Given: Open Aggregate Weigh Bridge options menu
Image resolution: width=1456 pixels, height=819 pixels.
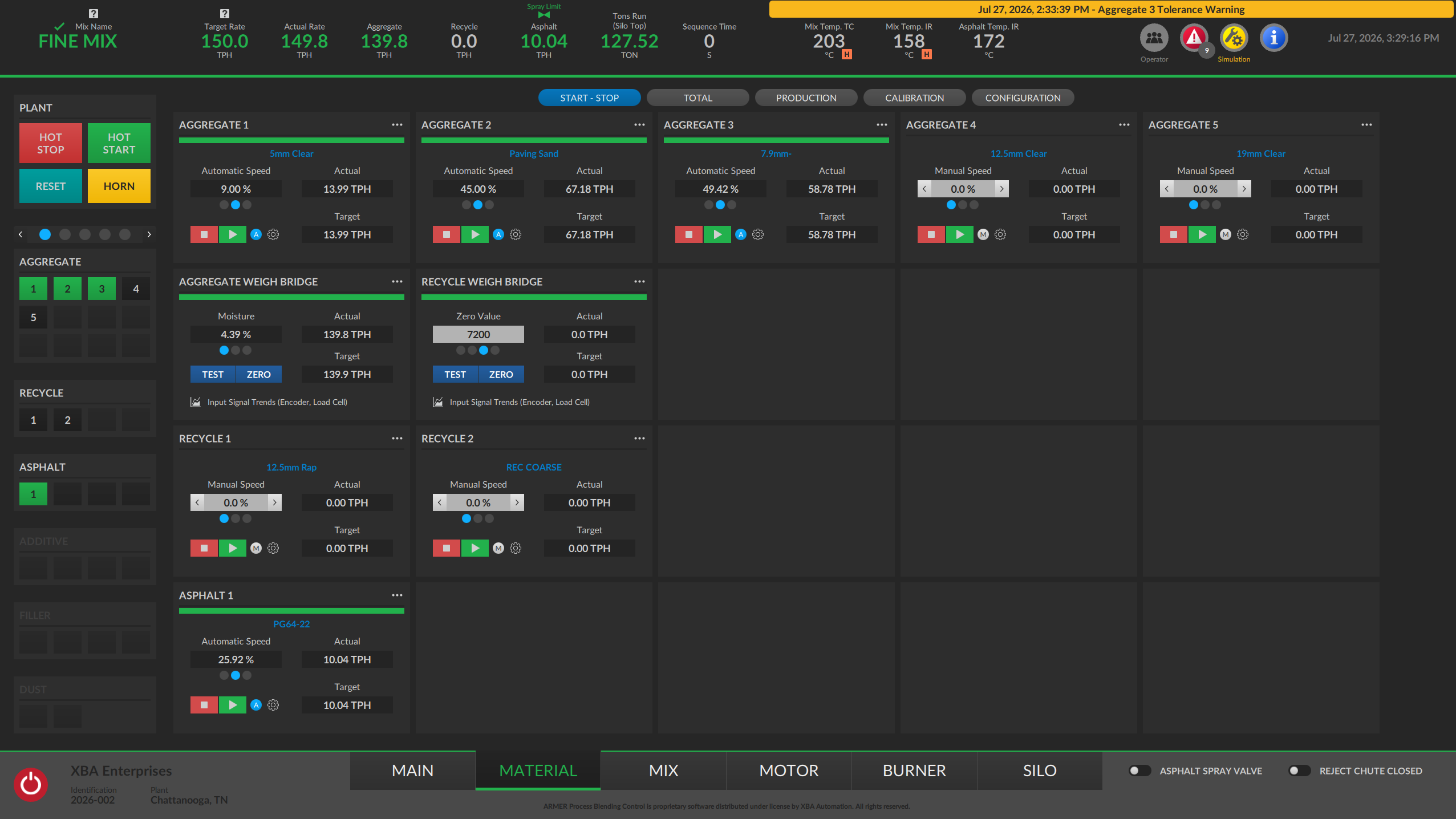Looking at the screenshot, I should coord(397,281).
